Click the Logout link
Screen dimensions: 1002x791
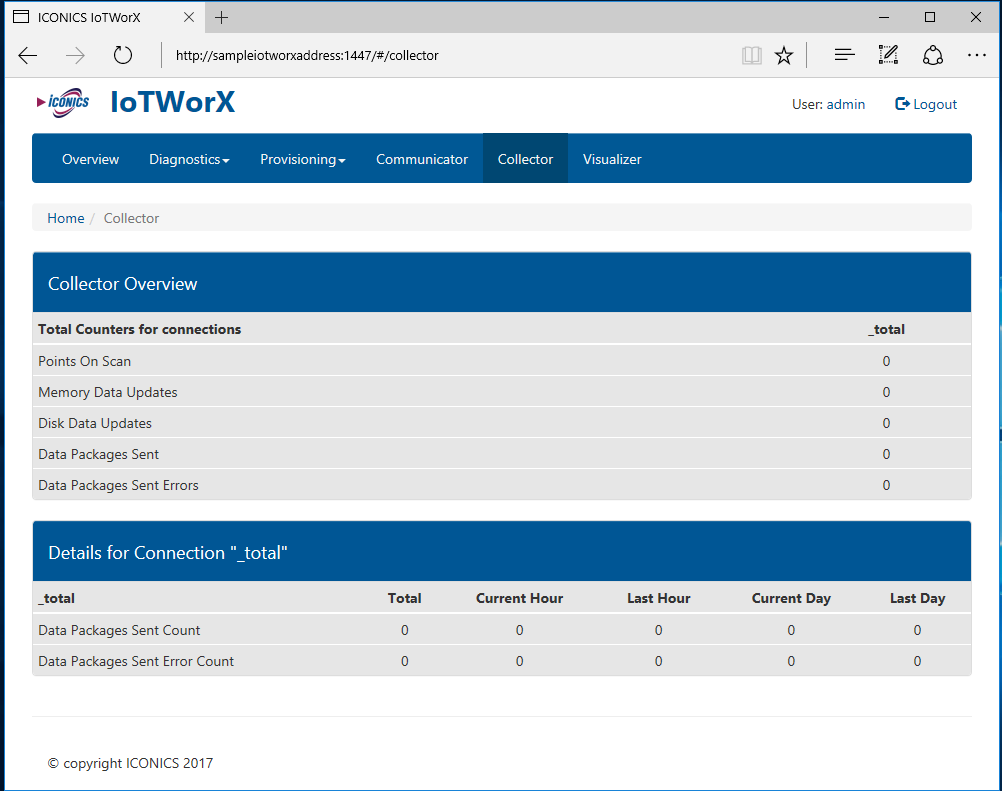click(926, 104)
